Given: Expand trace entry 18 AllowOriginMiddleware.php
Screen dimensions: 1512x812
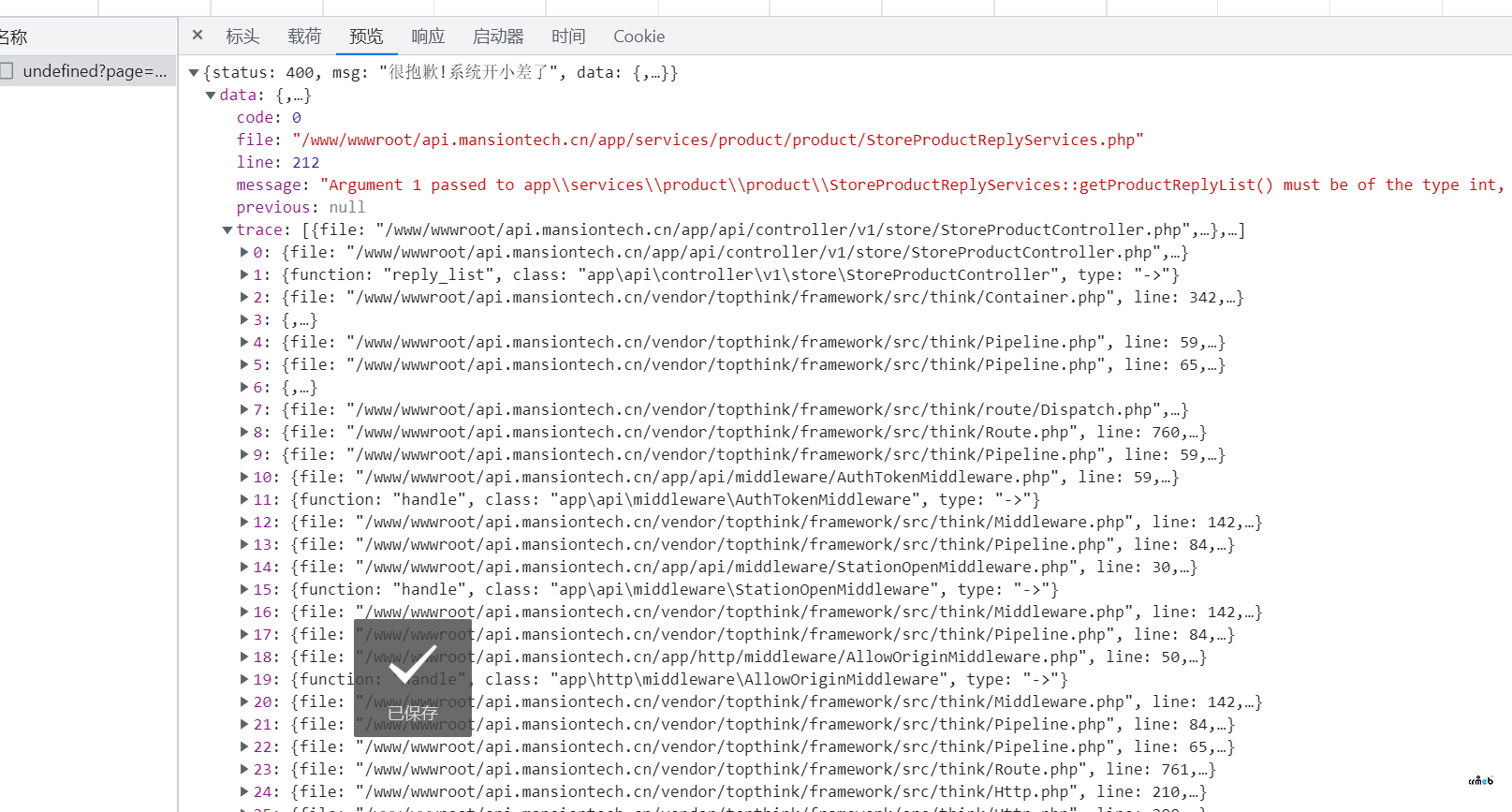Looking at the screenshot, I should pos(244,657).
